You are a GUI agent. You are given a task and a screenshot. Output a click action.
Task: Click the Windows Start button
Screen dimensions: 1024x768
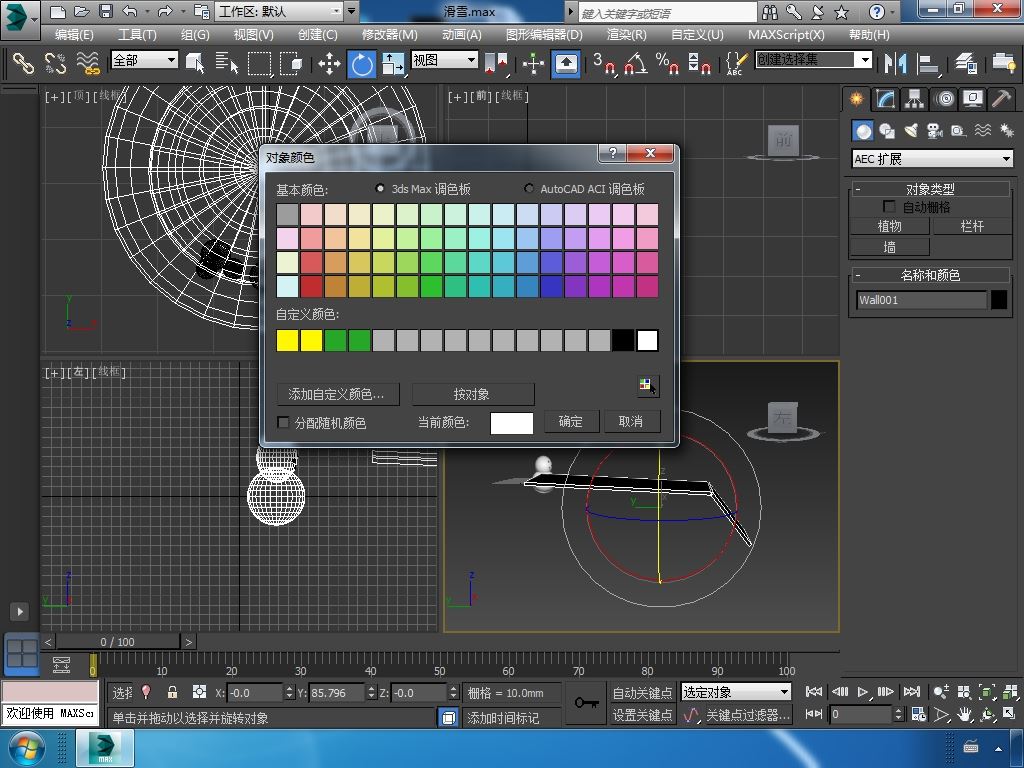(x=26, y=748)
